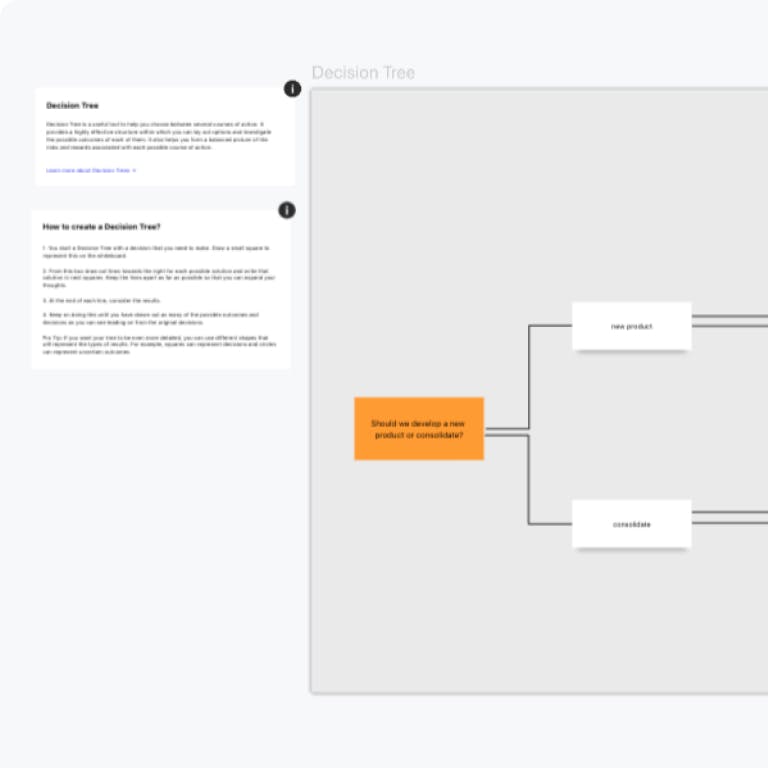Select the 'new product' node
The height and width of the screenshot is (768, 768).
632,326
